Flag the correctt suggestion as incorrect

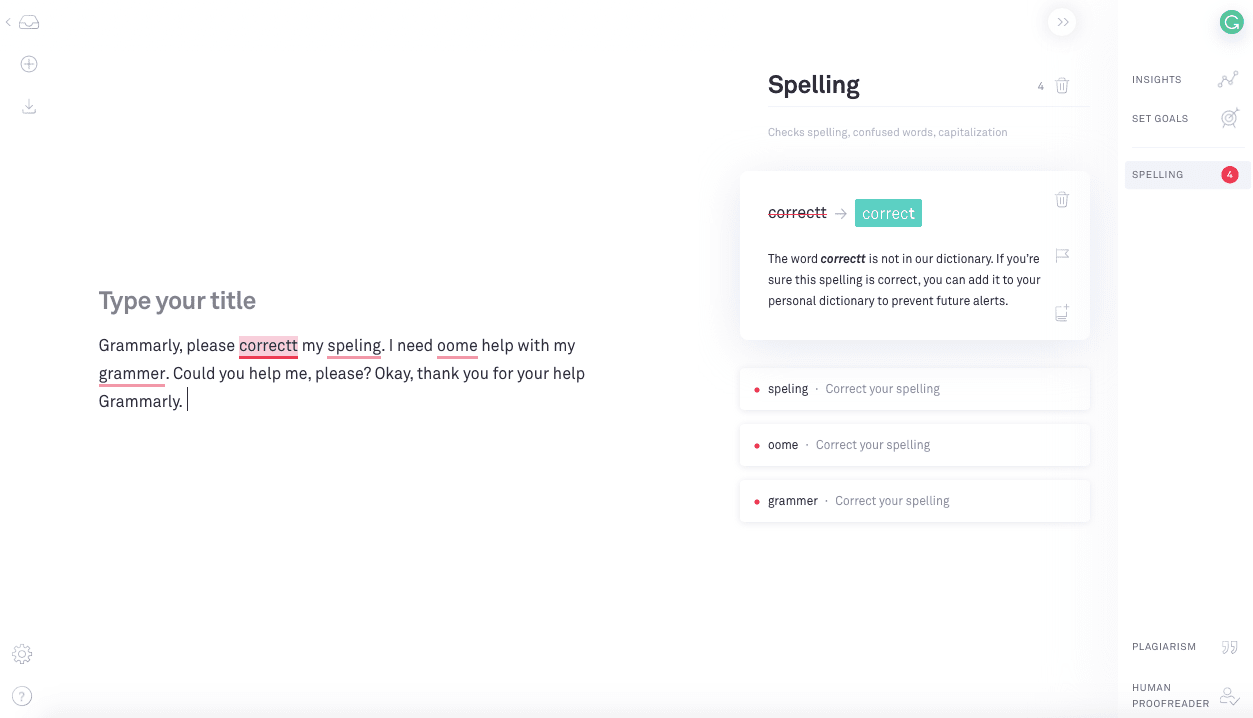[x=1062, y=256]
